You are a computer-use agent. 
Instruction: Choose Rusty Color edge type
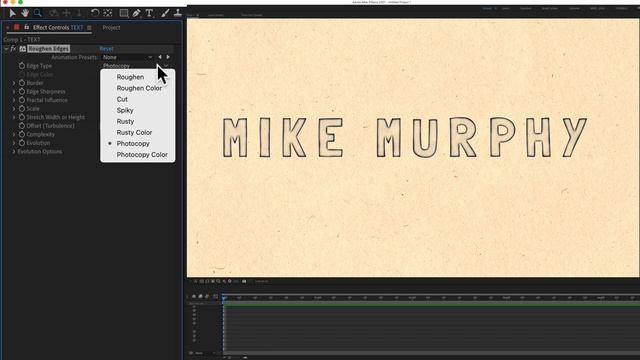[138, 132]
